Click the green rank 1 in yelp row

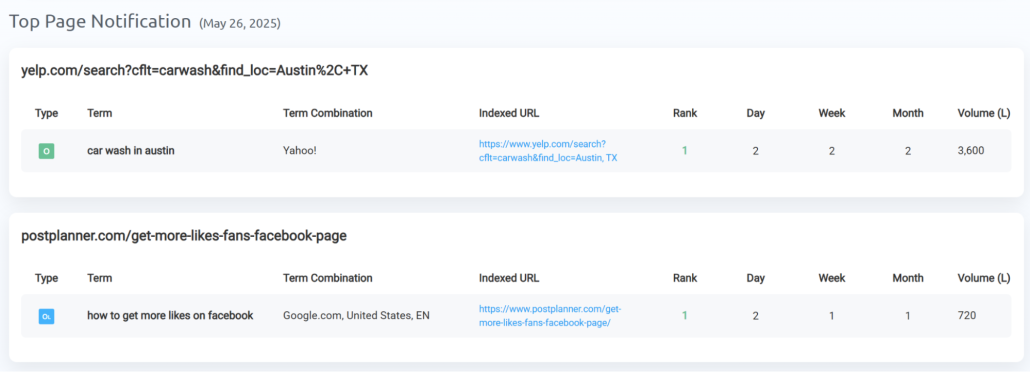(684, 151)
